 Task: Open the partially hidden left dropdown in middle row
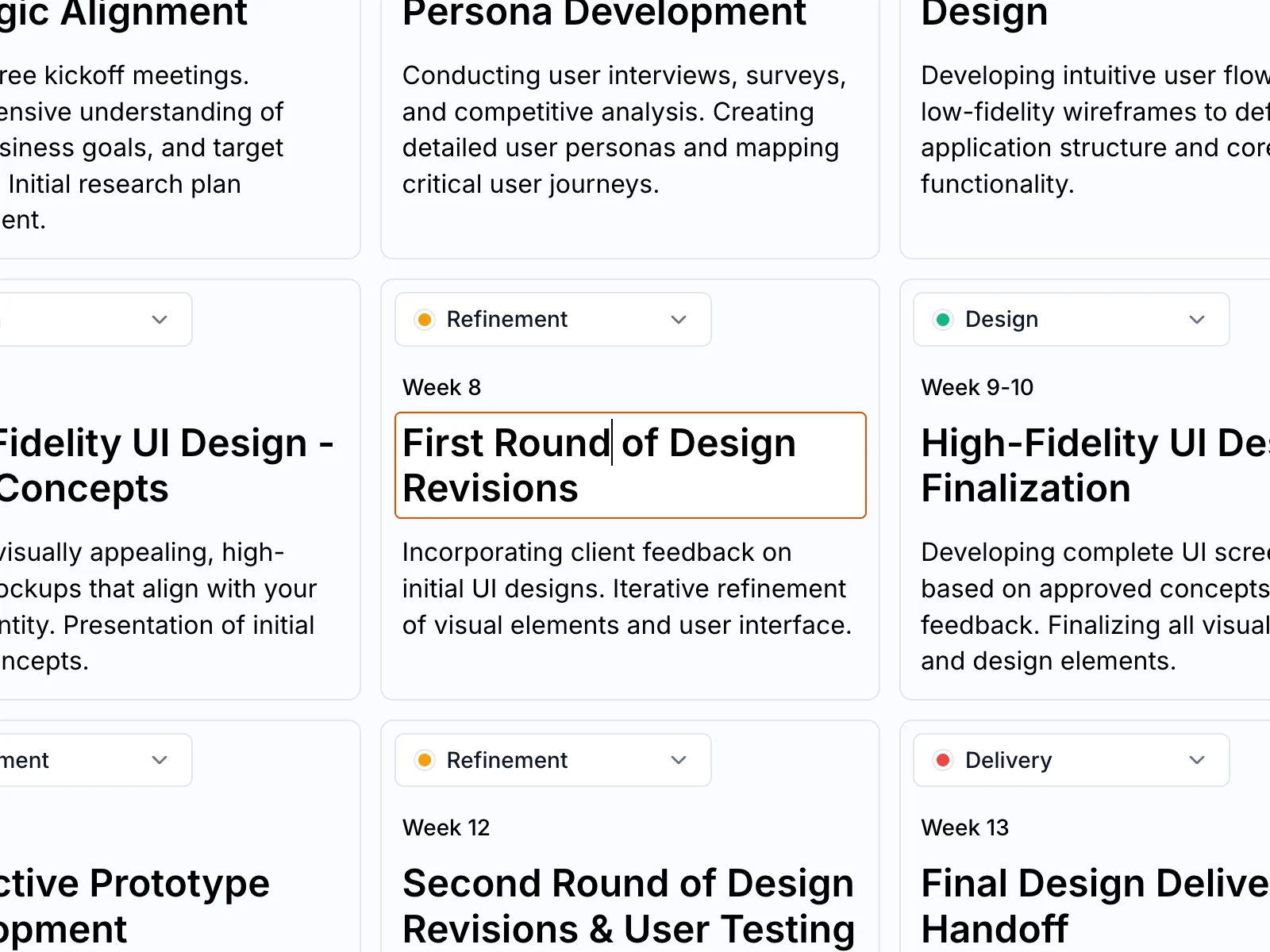160,320
